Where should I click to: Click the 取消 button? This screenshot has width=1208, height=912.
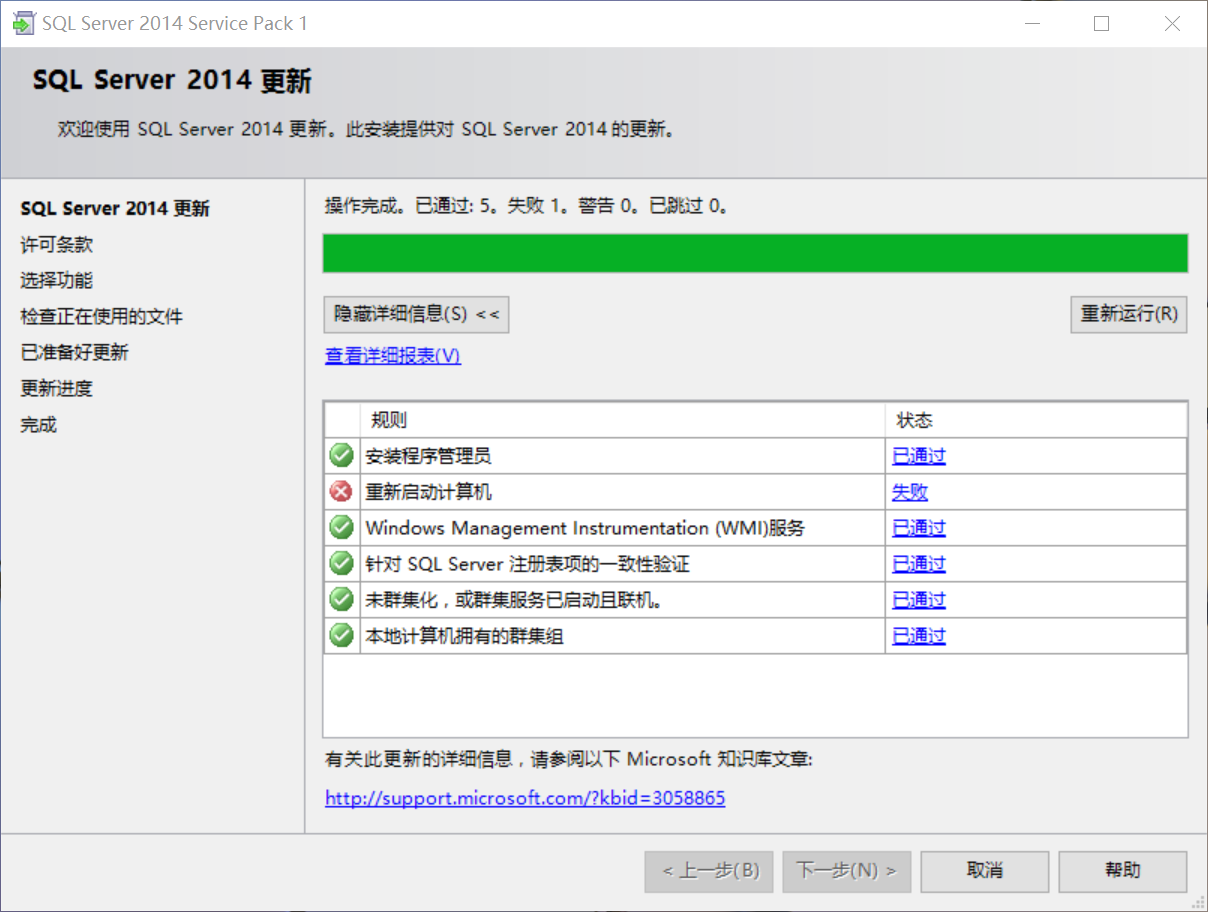pos(984,871)
